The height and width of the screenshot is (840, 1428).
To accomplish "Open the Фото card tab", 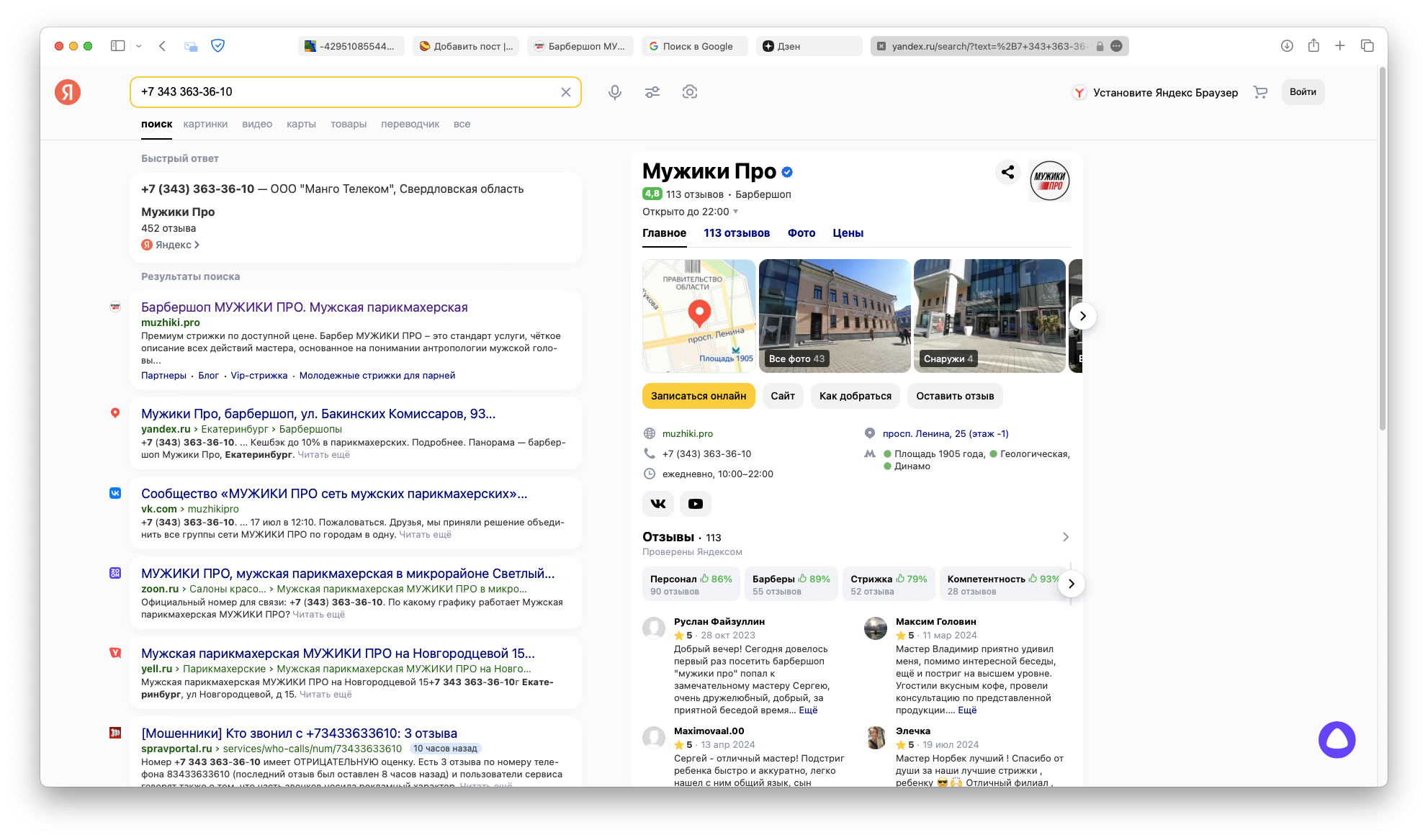I will 801,233.
